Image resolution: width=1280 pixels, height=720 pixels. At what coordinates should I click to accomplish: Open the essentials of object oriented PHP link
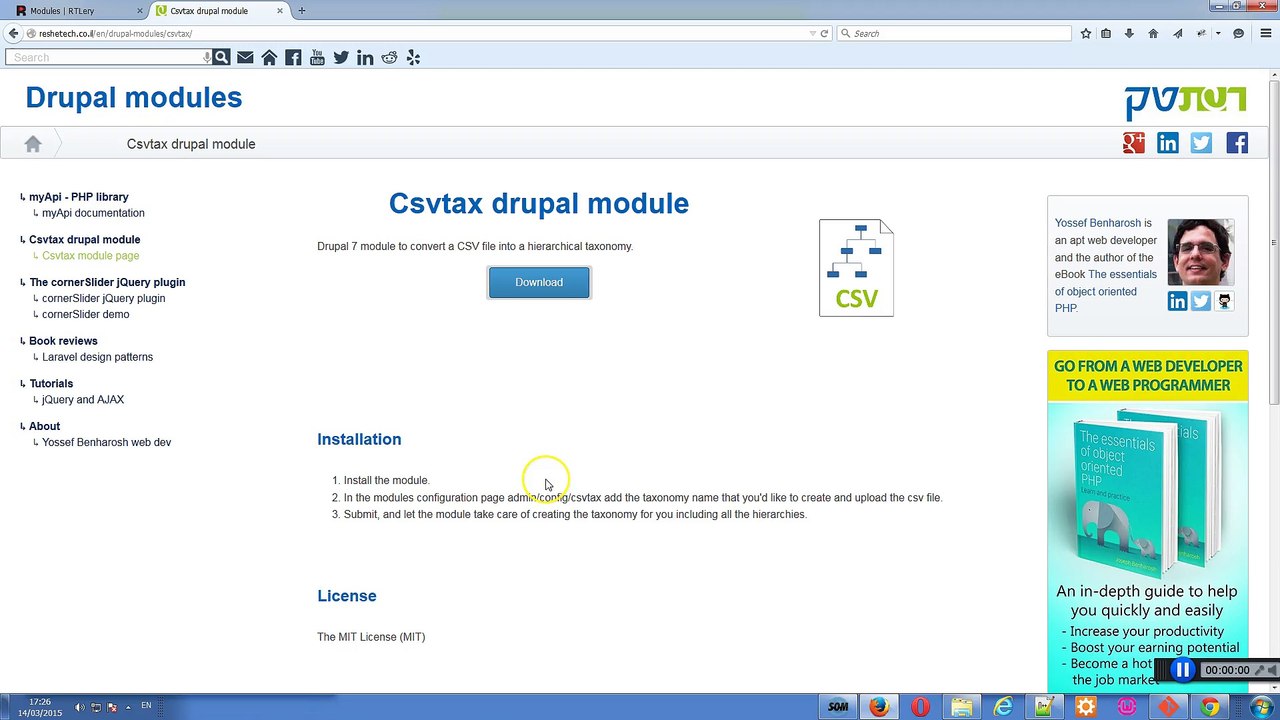click(1106, 291)
